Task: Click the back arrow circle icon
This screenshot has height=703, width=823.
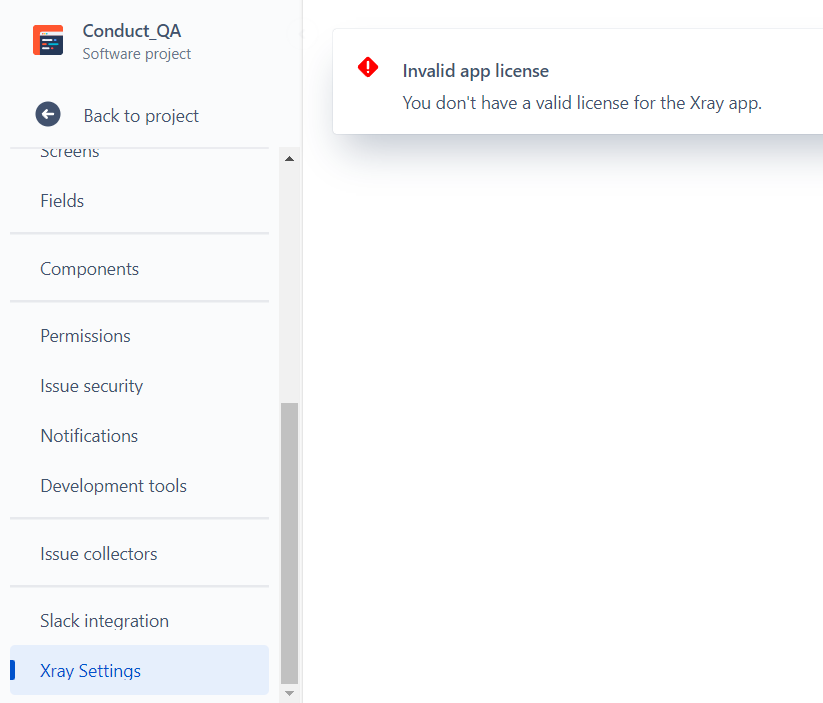Action: (x=48, y=114)
